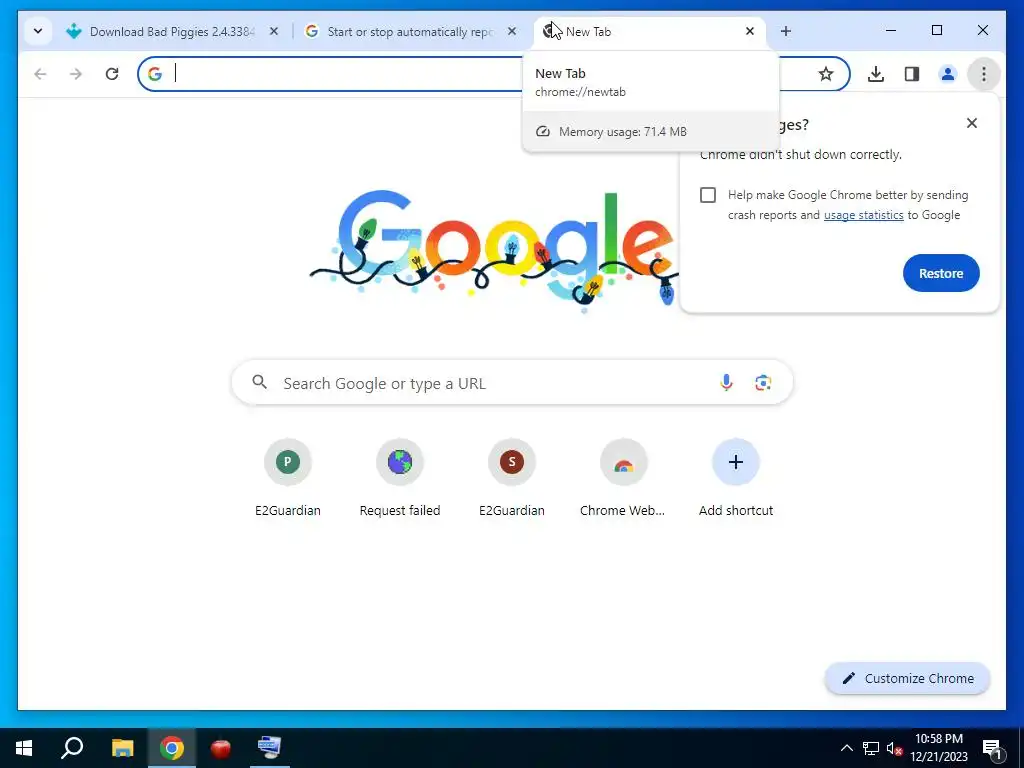This screenshot has width=1024, height=768.
Task: Click Customize Chrome button
Action: tap(908, 679)
